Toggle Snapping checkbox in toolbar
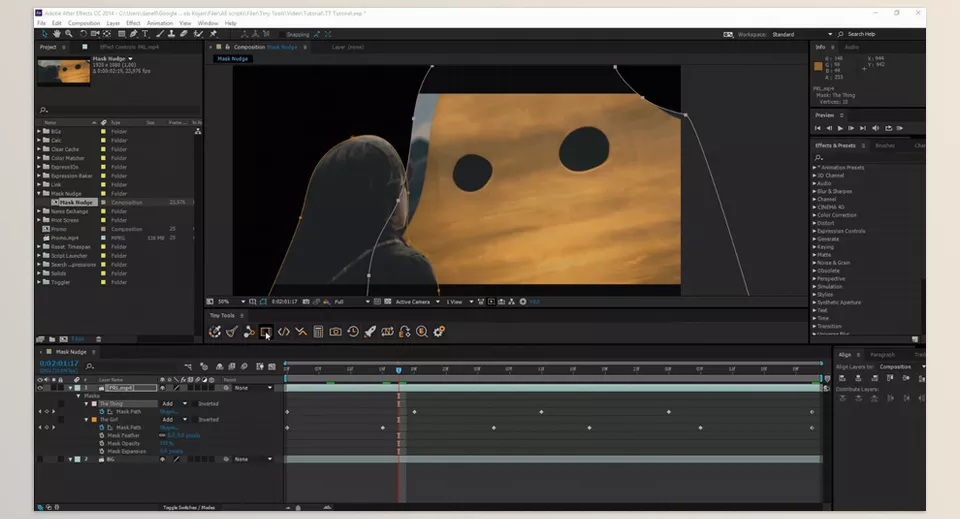960x519 pixels. pyautogui.click(x=282, y=34)
